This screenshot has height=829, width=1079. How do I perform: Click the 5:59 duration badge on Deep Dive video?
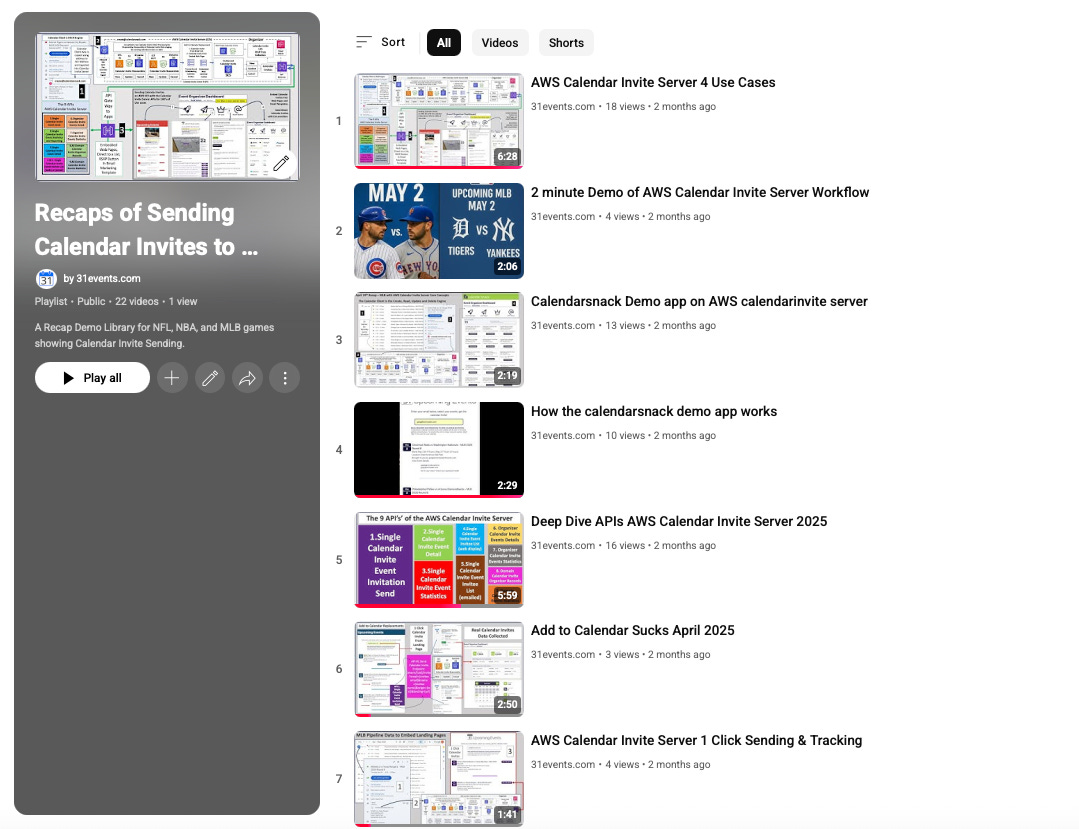point(507,595)
